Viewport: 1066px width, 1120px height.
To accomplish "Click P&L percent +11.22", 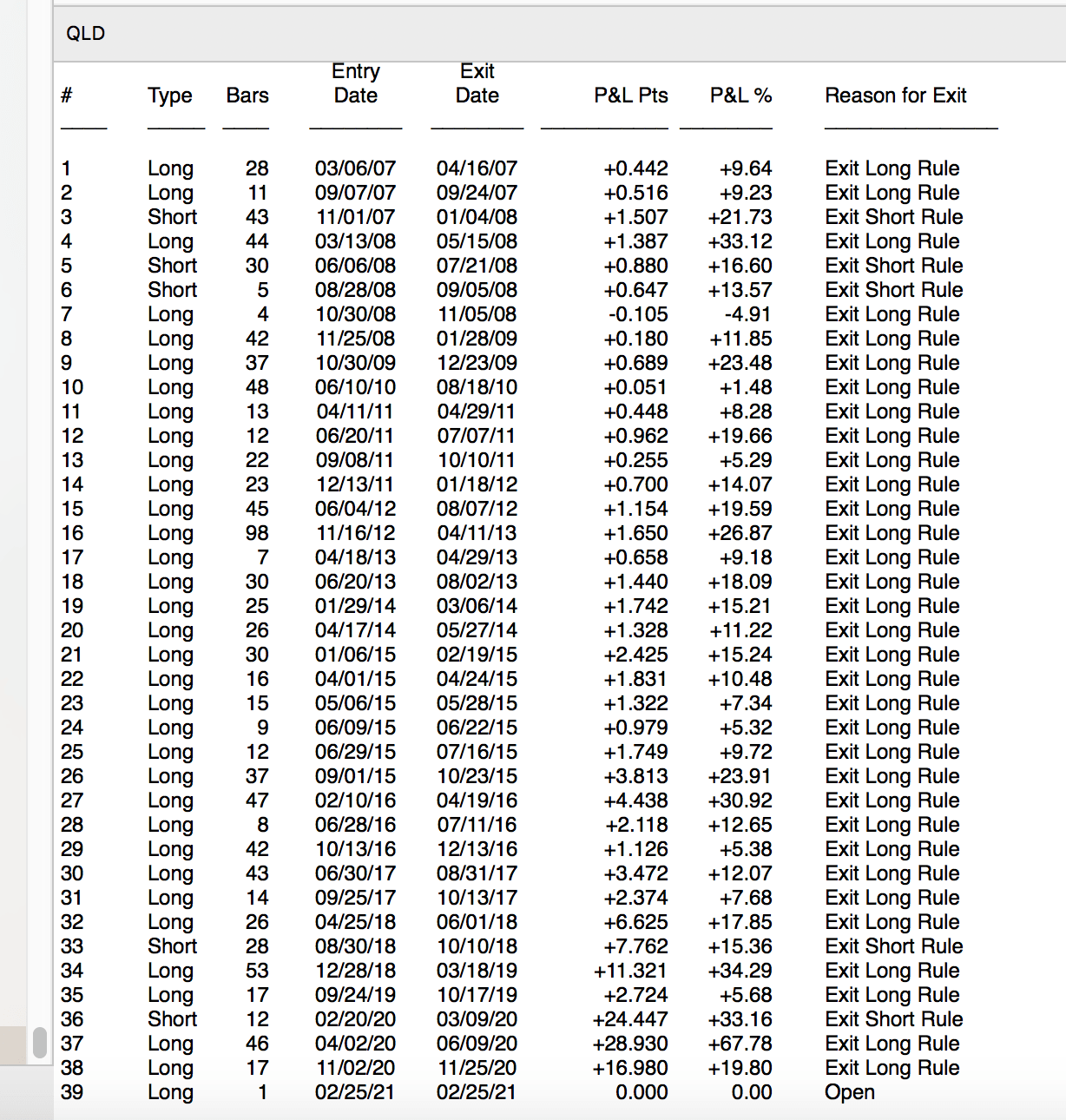I will tap(740, 630).
